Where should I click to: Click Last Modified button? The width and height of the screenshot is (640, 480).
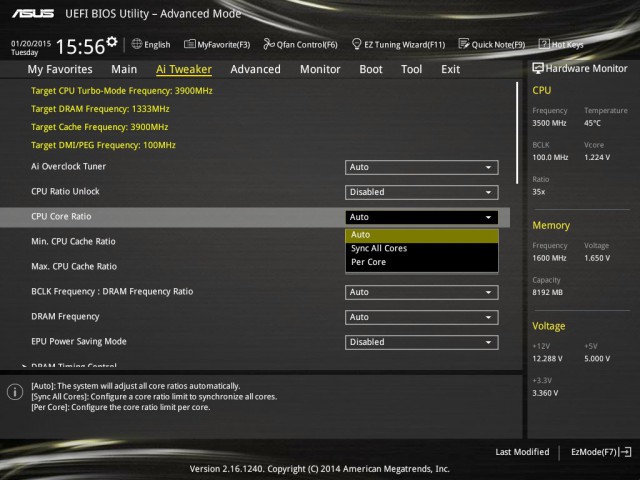pos(522,452)
